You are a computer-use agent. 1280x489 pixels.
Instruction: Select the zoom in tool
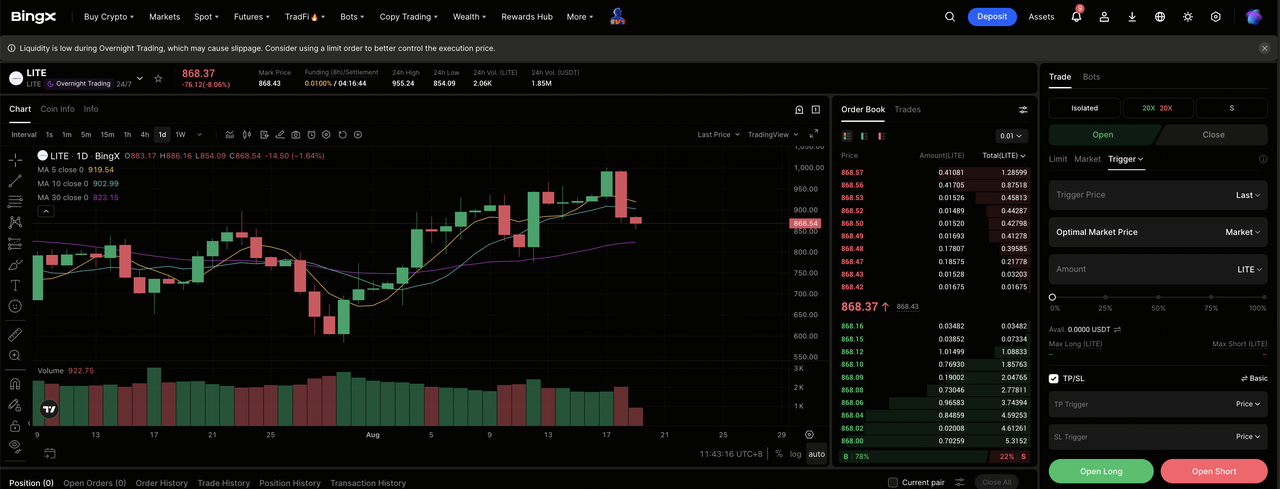[15, 355]
